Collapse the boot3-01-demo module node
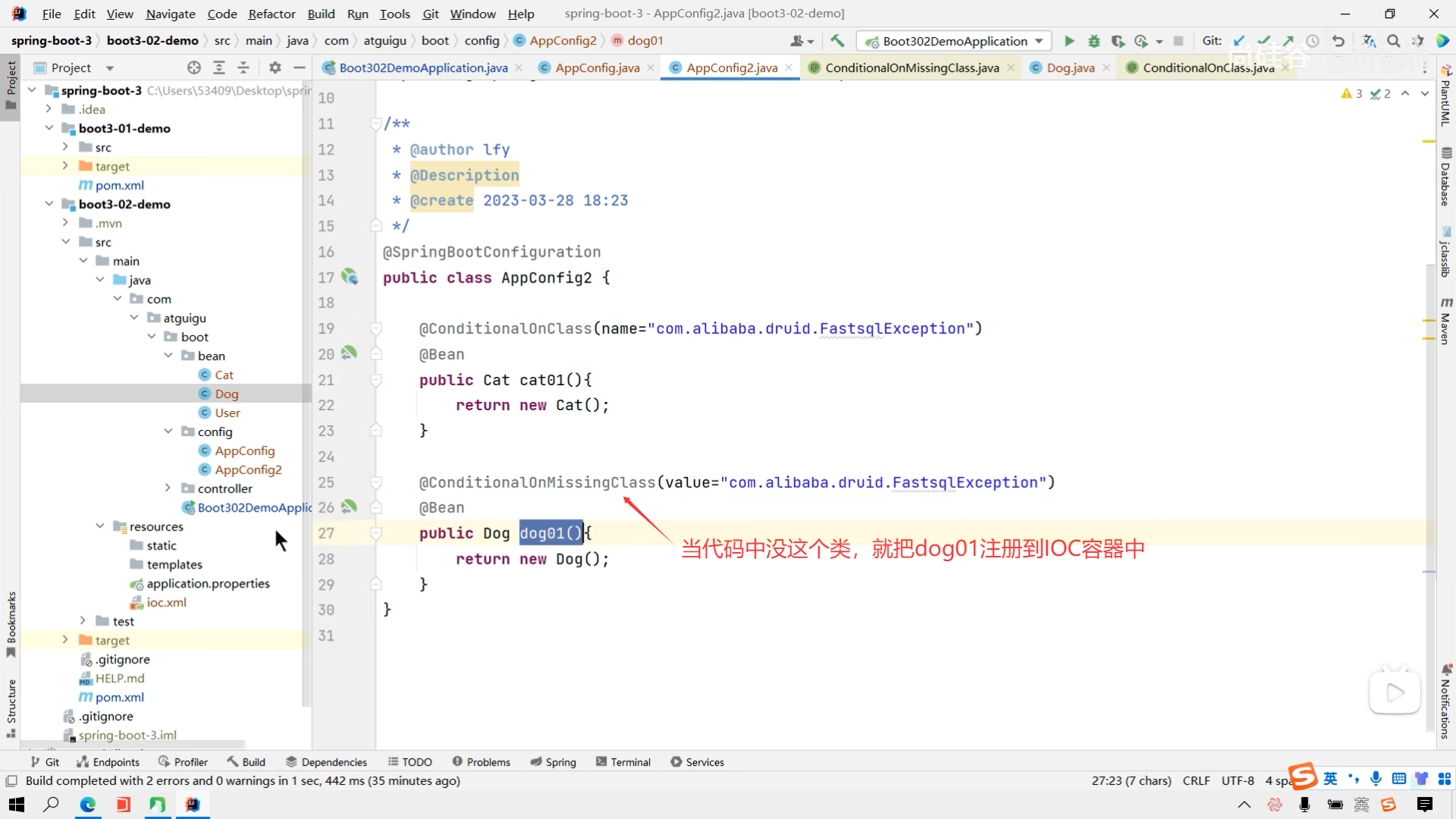The height and width of the screenshot is (819, 1456). [49, 128]
